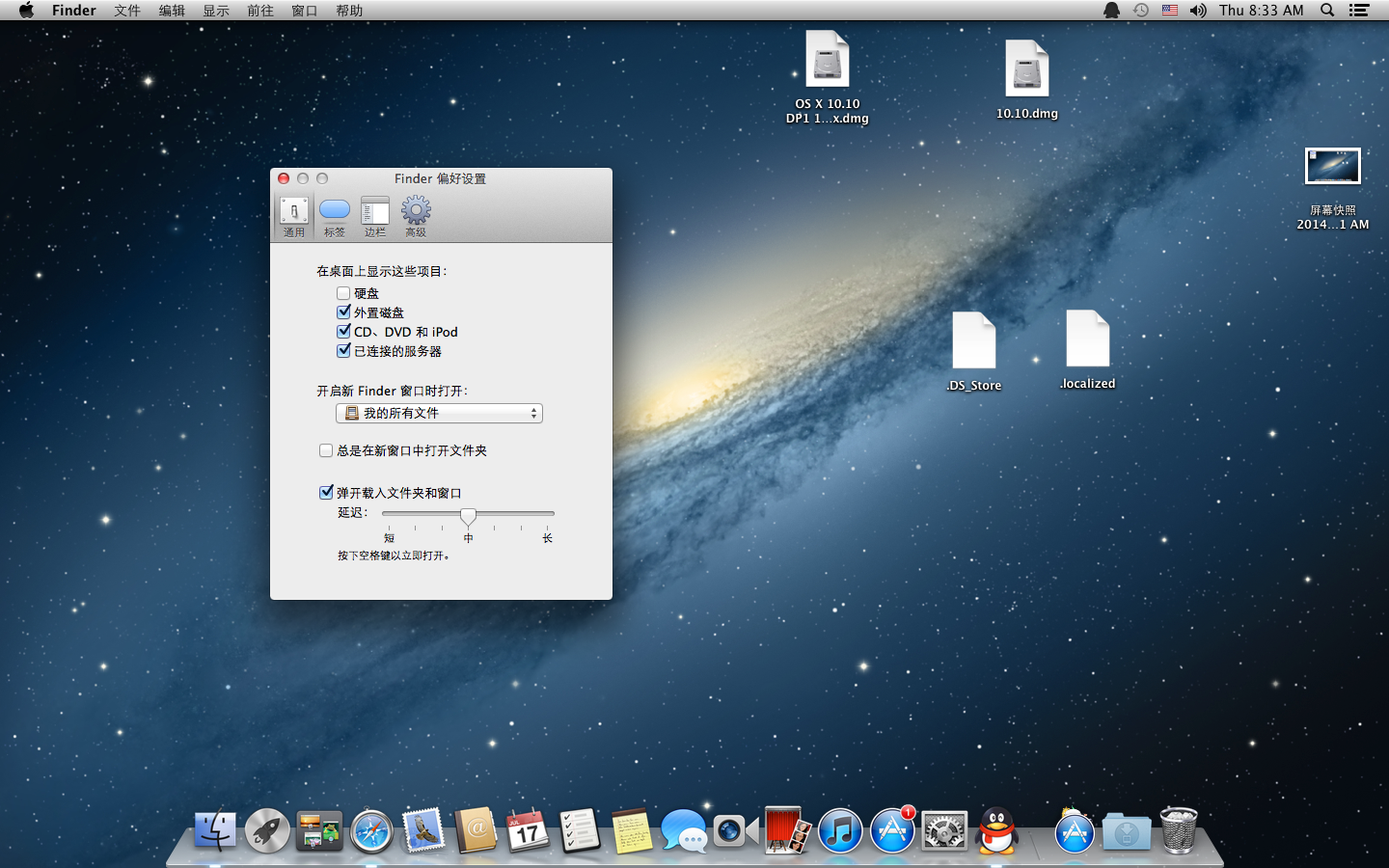Open Launchpad rocket in the Dock

267,830
